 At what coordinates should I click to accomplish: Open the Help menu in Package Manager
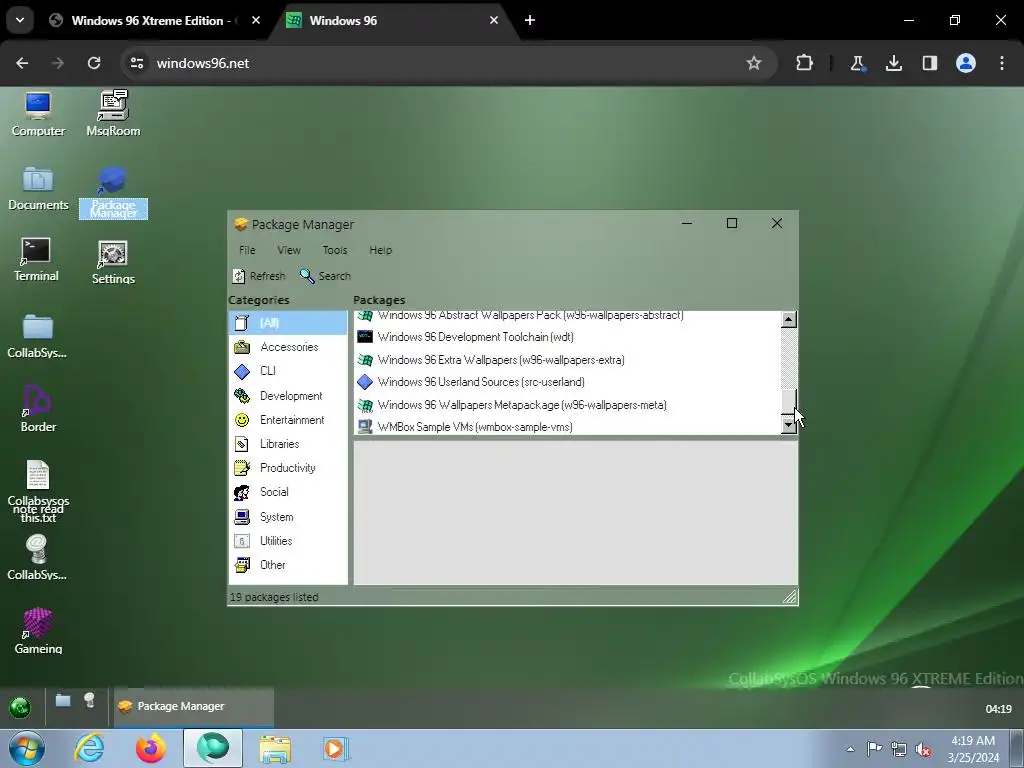click(x=380, y=250)
